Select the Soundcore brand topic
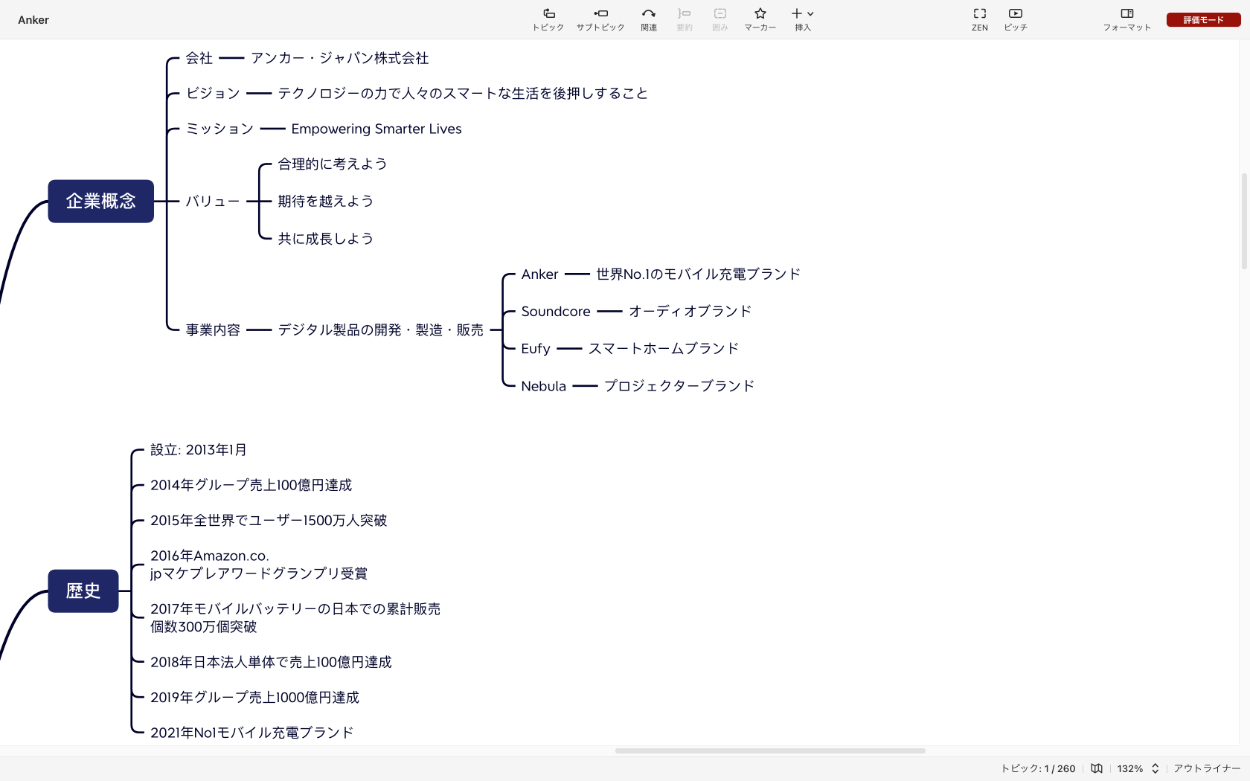This screenshot has height=781, width=1250. click(555, 311)
